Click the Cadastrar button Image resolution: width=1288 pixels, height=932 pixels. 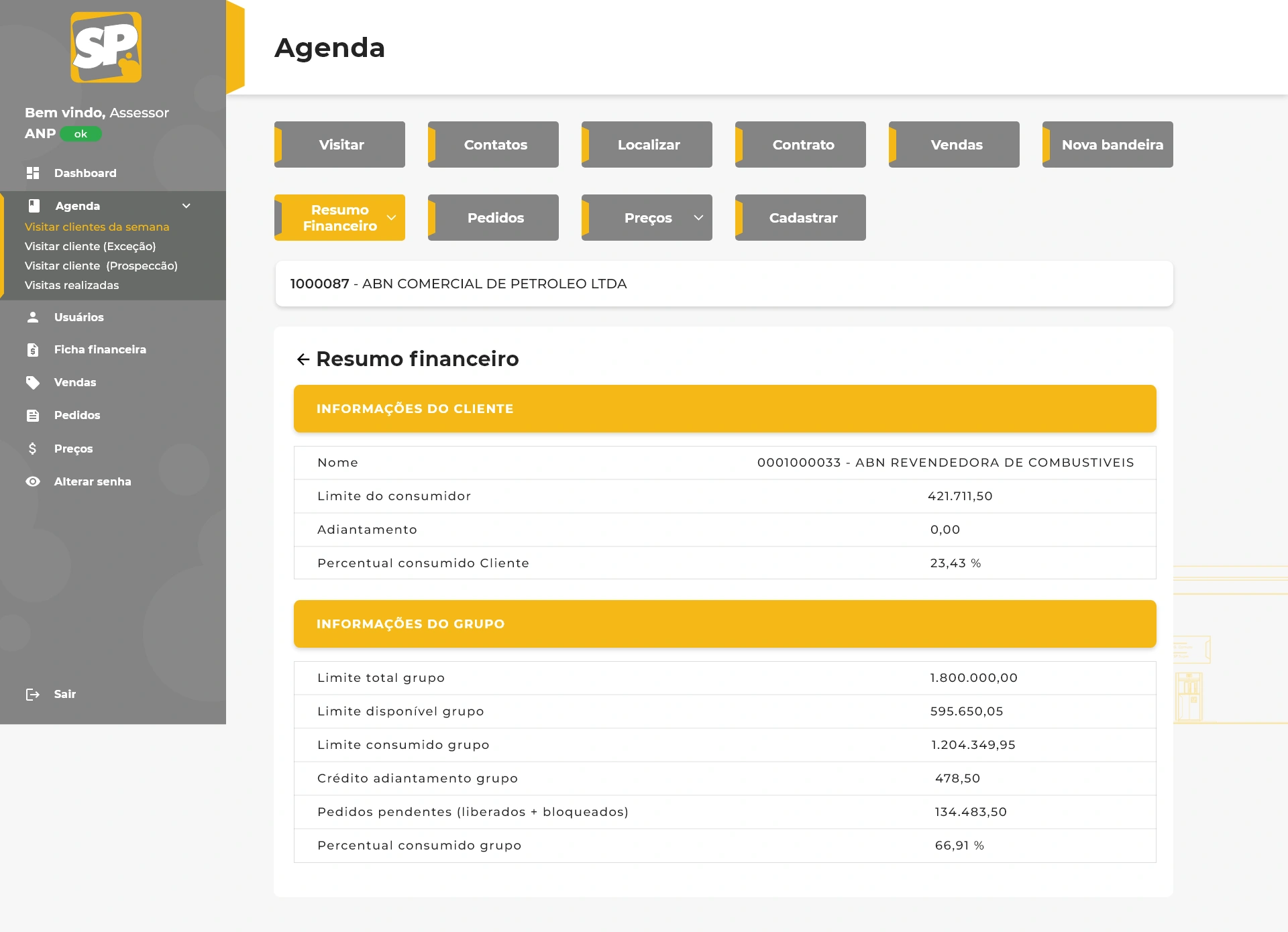click(x=802, y=218)
